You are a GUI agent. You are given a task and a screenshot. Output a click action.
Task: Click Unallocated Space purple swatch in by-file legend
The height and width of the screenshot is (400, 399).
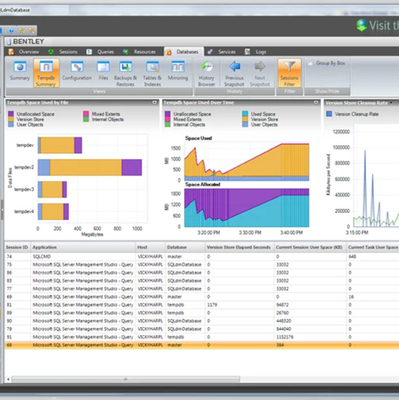point(11,114)
